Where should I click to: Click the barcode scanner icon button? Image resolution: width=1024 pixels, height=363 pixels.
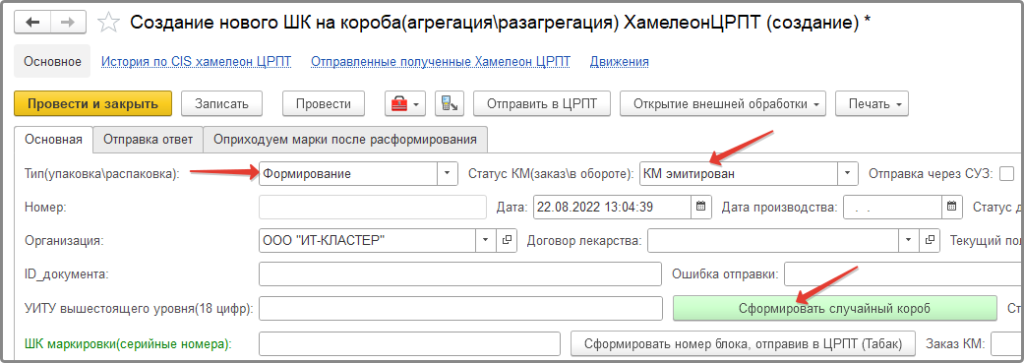[449, 104]
